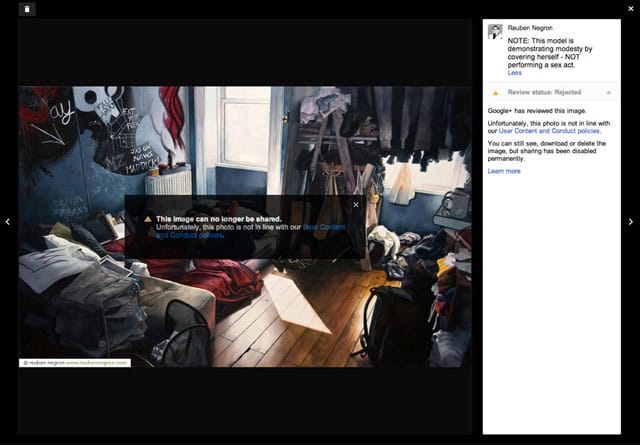Click the trash icon to delete photo
The width and height of the screenshot is (640, 445).
27,9
